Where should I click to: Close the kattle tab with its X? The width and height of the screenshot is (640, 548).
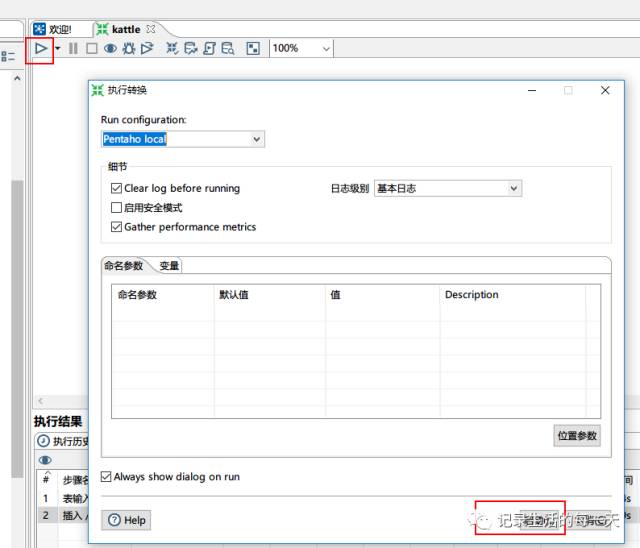151,29
